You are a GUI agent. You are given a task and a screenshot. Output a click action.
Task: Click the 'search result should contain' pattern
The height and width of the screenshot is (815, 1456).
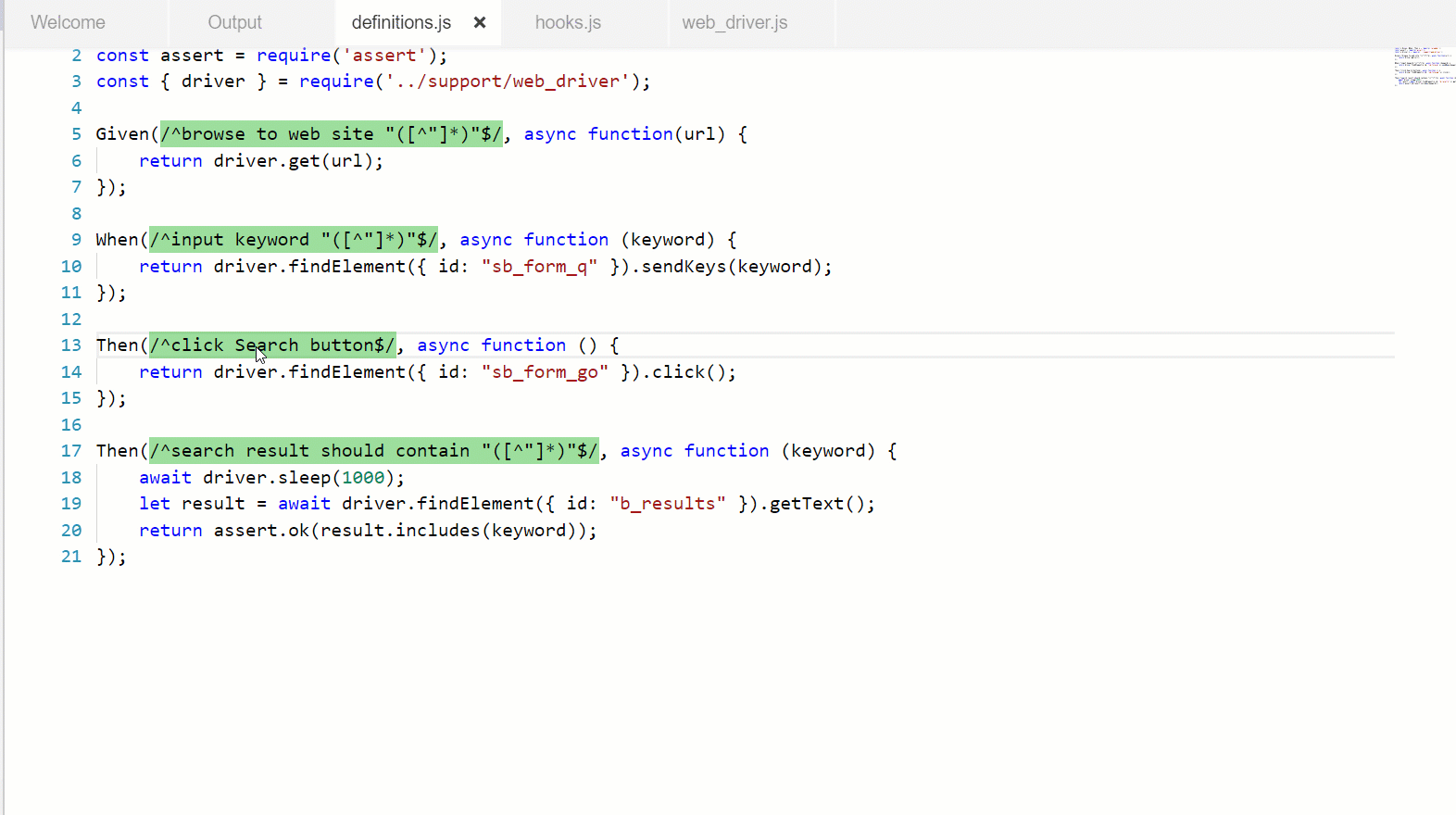(x=373, y=451)
